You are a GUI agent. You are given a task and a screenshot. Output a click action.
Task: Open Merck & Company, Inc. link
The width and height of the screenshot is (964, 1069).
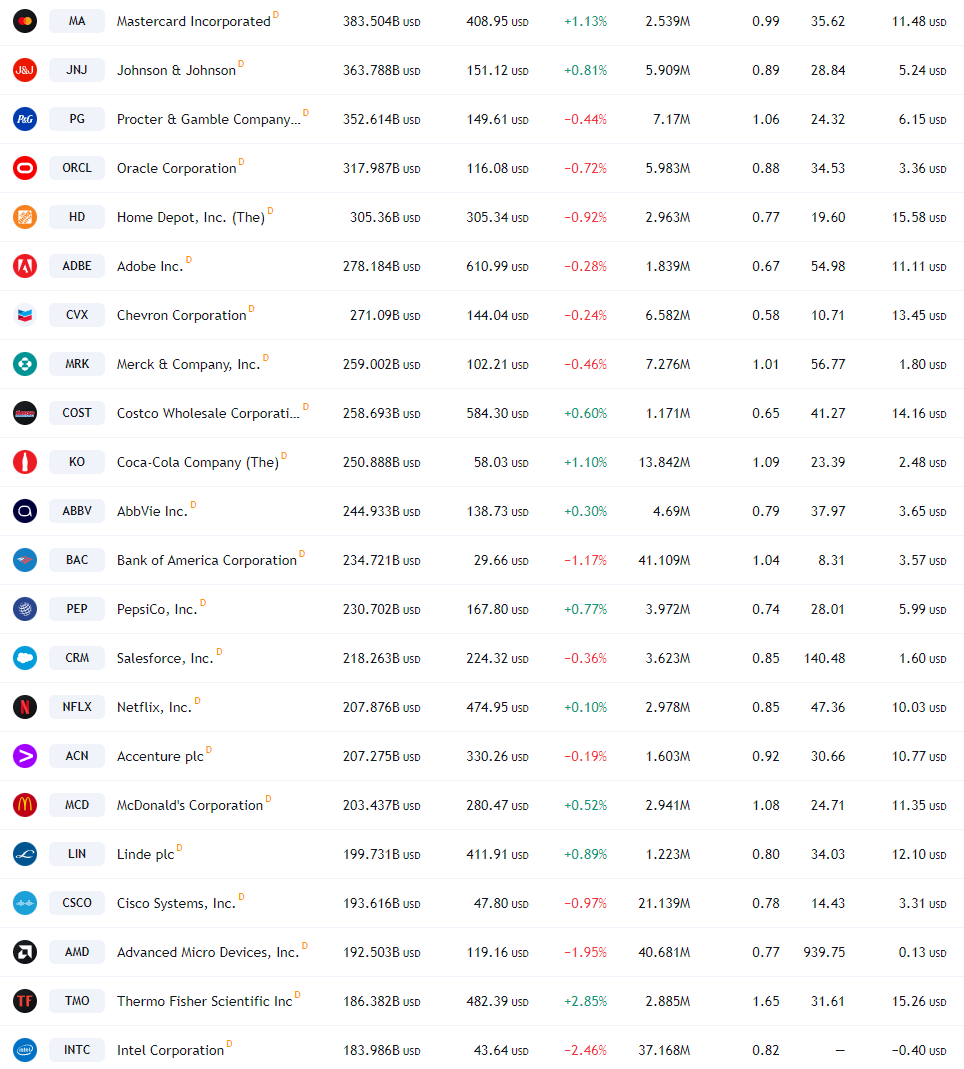(x=188, y=365)
